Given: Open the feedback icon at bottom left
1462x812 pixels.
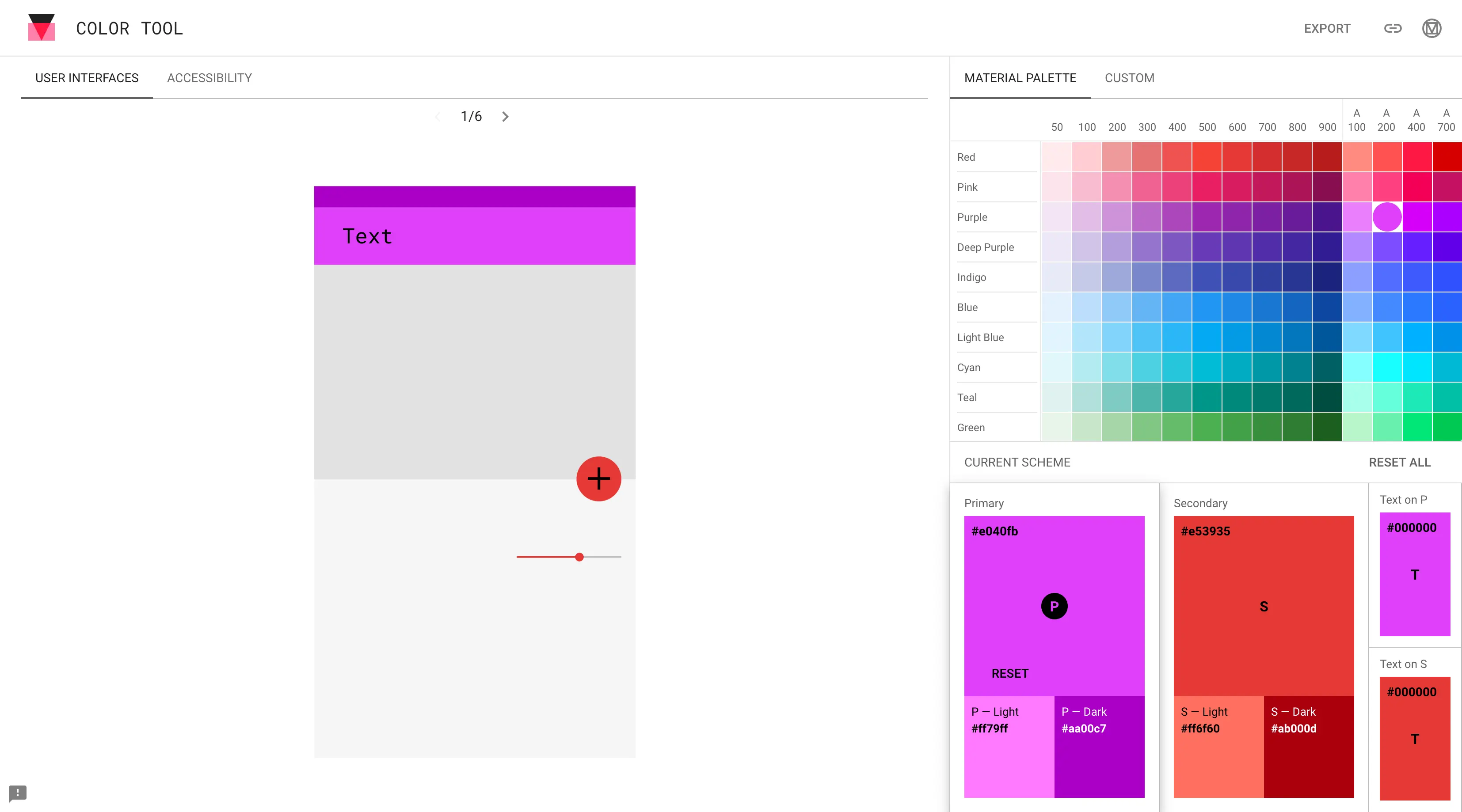Looking at the screenshot, I should point(18,793).
